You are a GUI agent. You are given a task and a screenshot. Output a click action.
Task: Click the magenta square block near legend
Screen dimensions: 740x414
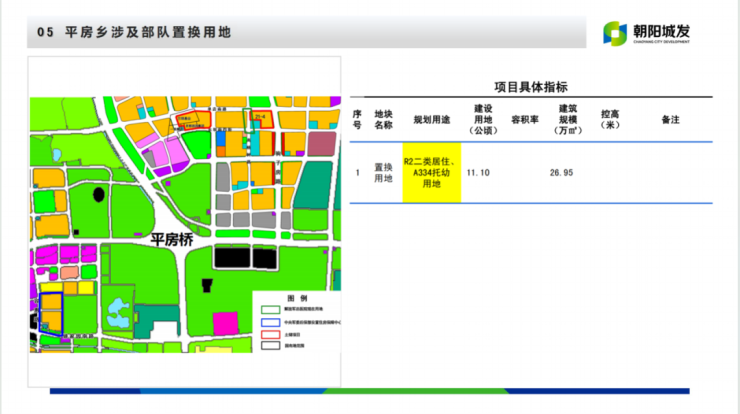[x=225, y=325]
